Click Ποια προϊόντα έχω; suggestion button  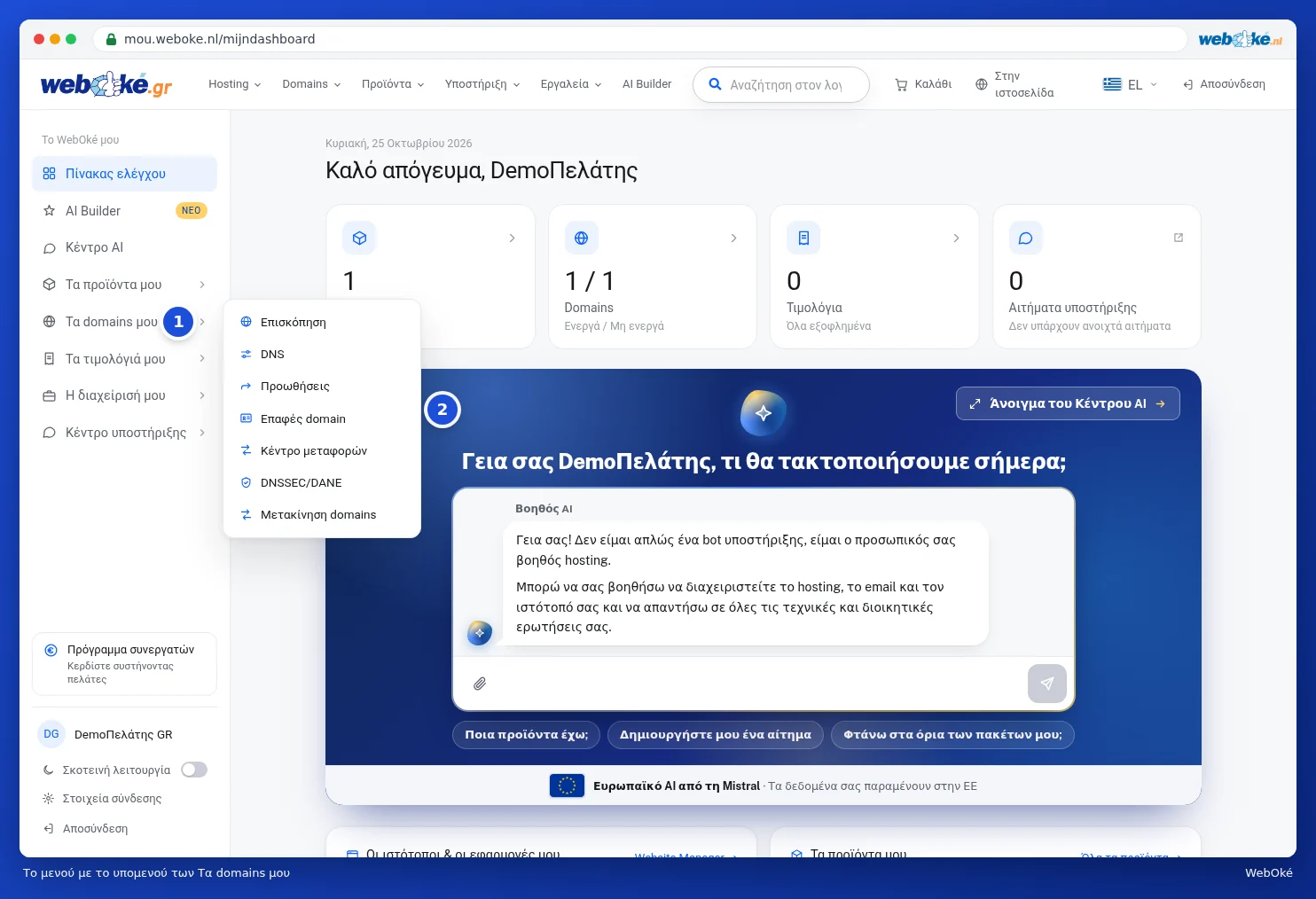(527, 735)
